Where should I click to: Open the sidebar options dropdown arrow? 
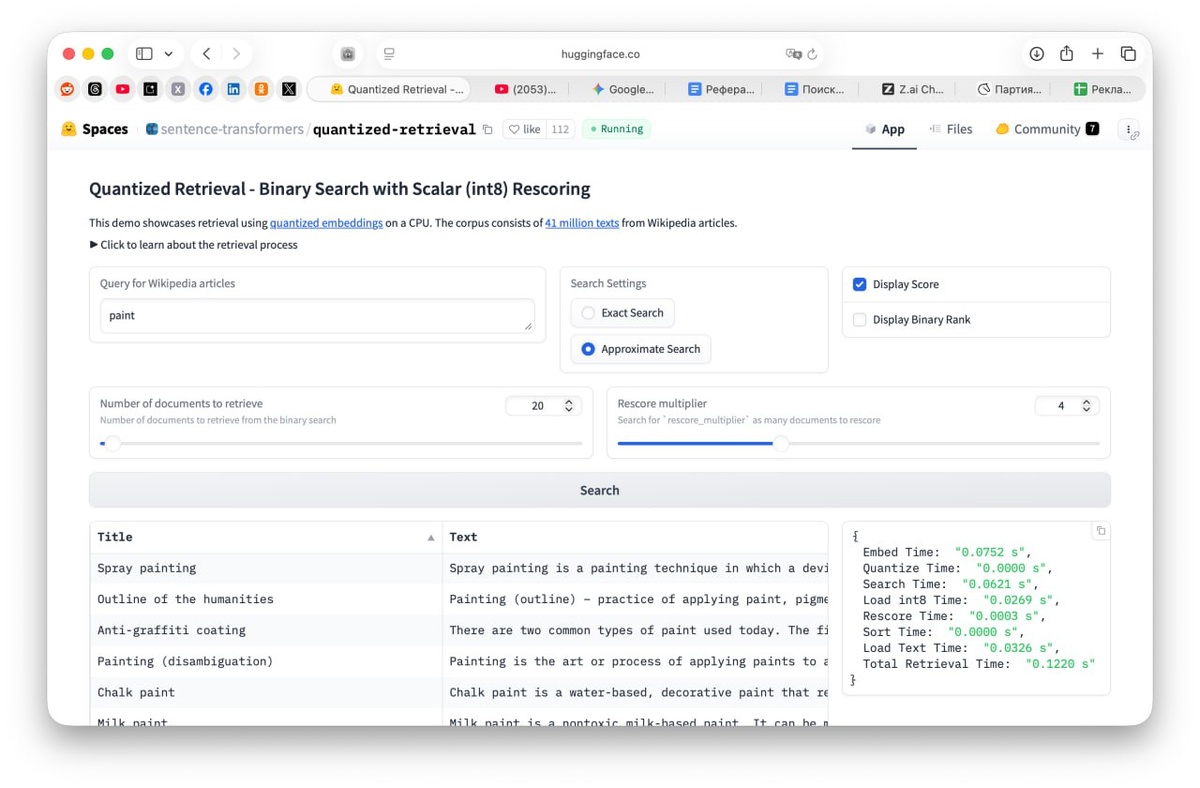click(168, 54)
